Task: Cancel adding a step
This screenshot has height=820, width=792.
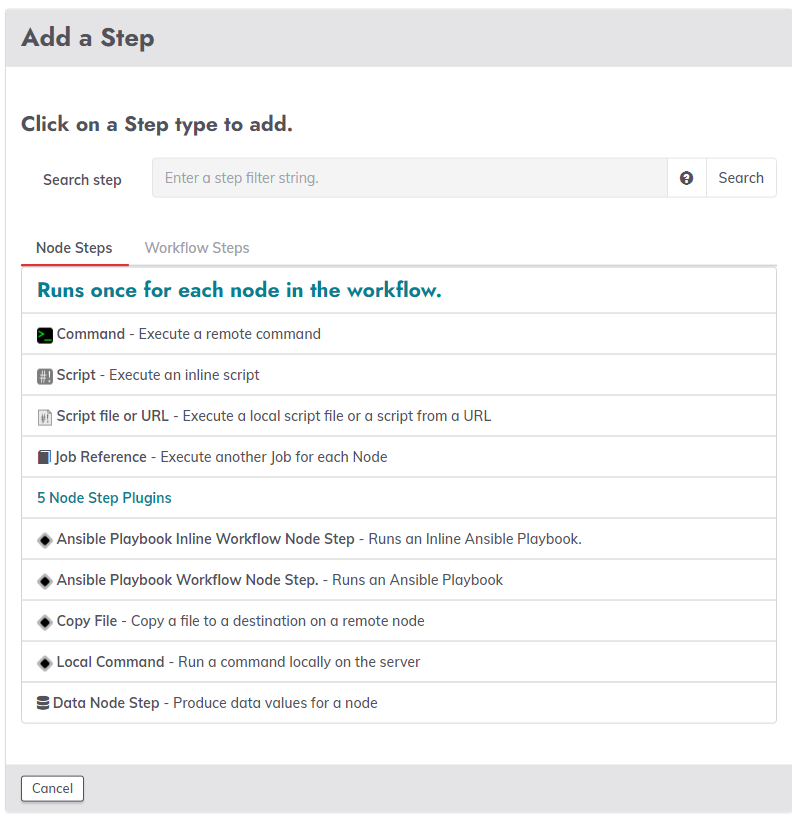Action: click(52, 788)
